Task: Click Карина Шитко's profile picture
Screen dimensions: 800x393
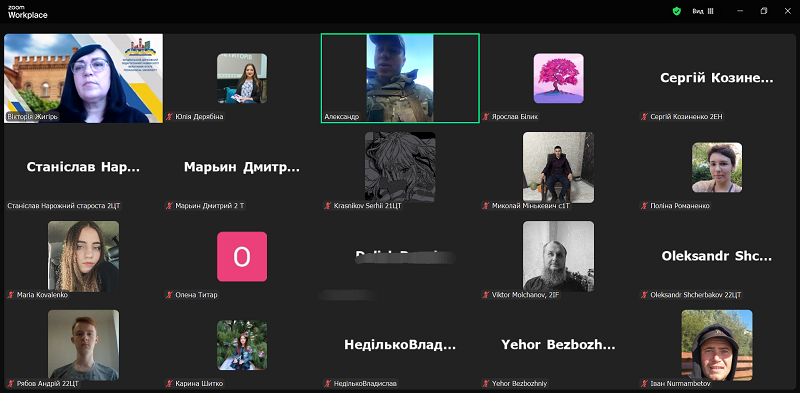Action: click(x=242, y=345)
